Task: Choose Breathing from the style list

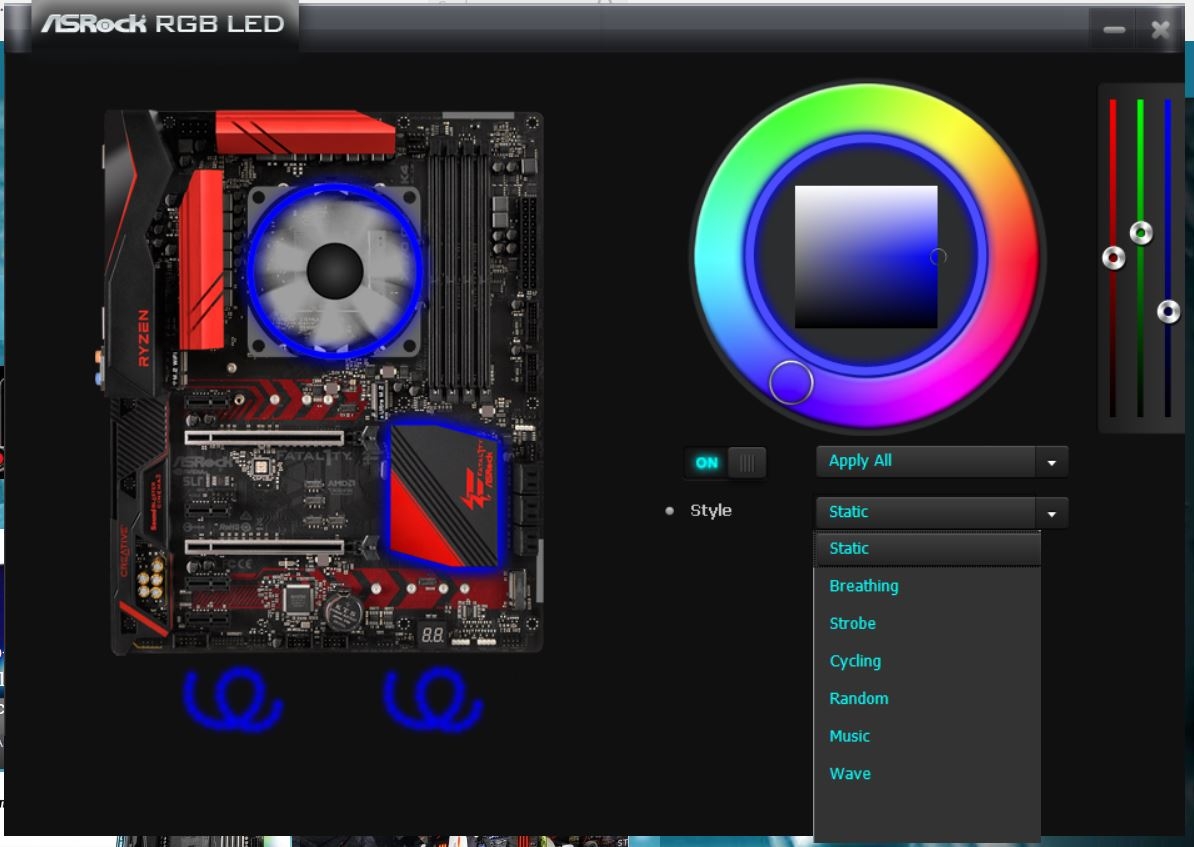Action: coord(864,586)
